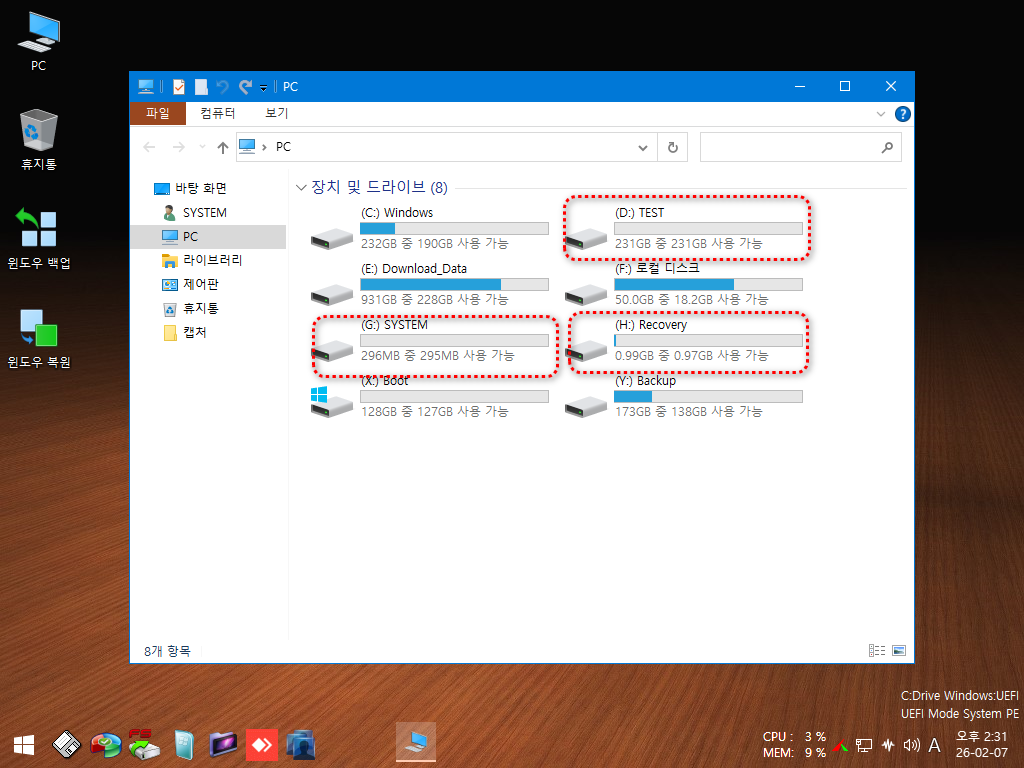The width and height of the screenshot is (1024, 768).
Task: Click the 8개 항목 status bar text
Action: (167, 651)
